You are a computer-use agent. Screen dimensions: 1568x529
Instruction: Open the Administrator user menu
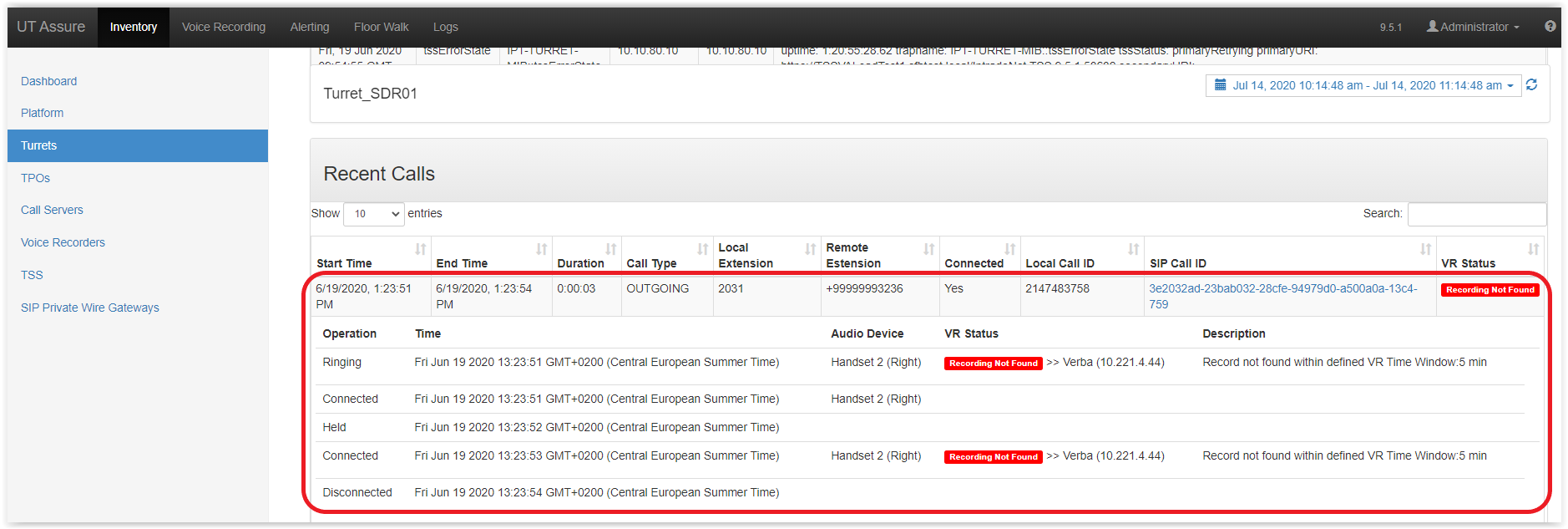coord(1473,27)
